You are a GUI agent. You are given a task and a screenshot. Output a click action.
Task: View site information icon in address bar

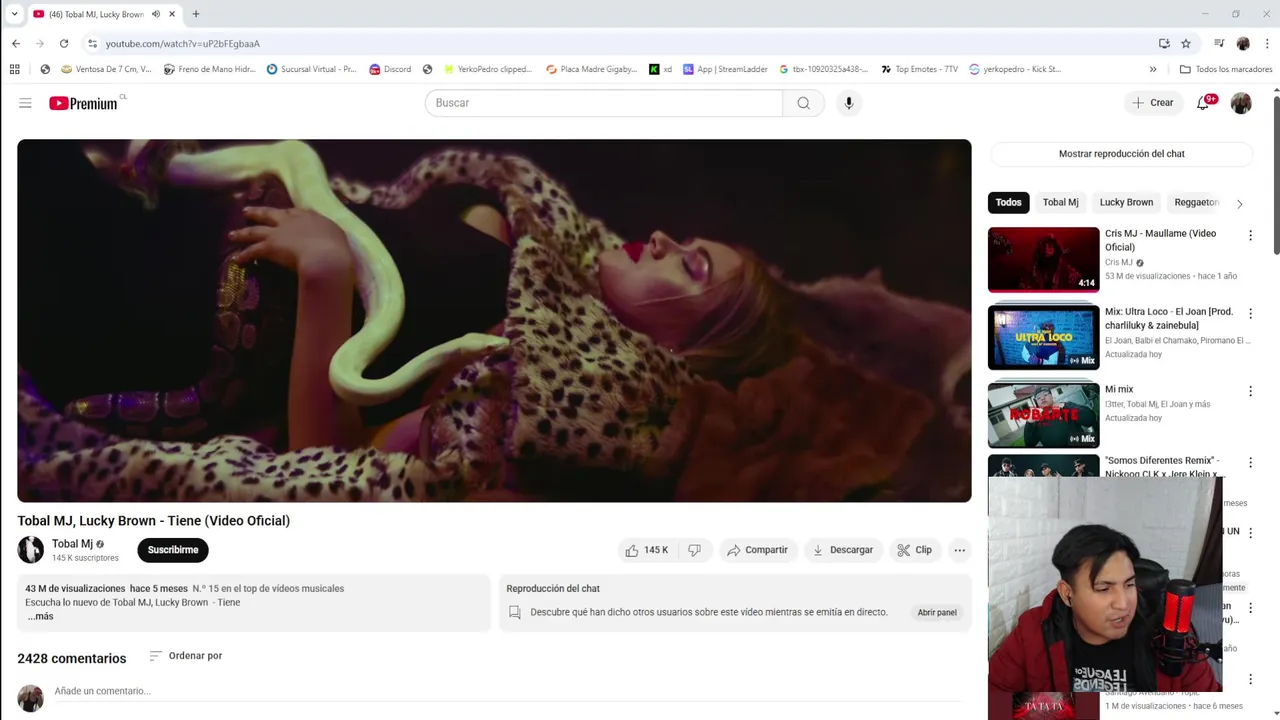[92, 43]
